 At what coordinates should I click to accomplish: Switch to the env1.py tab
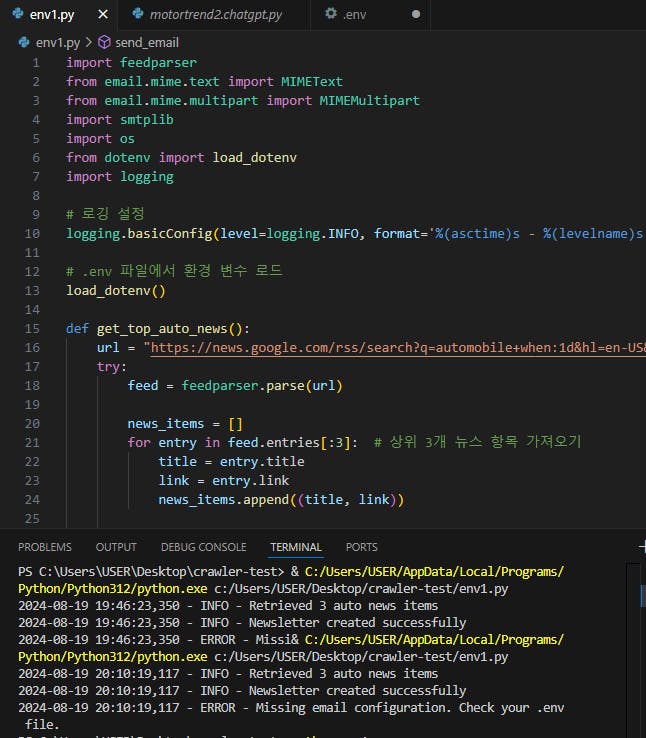pos(52,15)
